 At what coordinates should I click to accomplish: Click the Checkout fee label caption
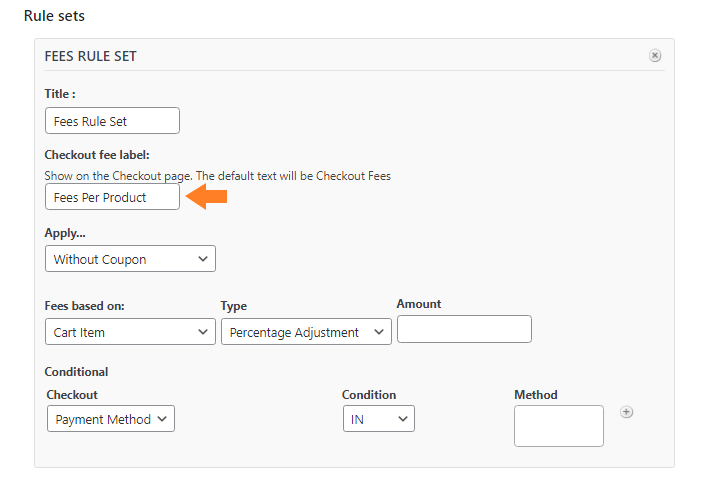97,155
